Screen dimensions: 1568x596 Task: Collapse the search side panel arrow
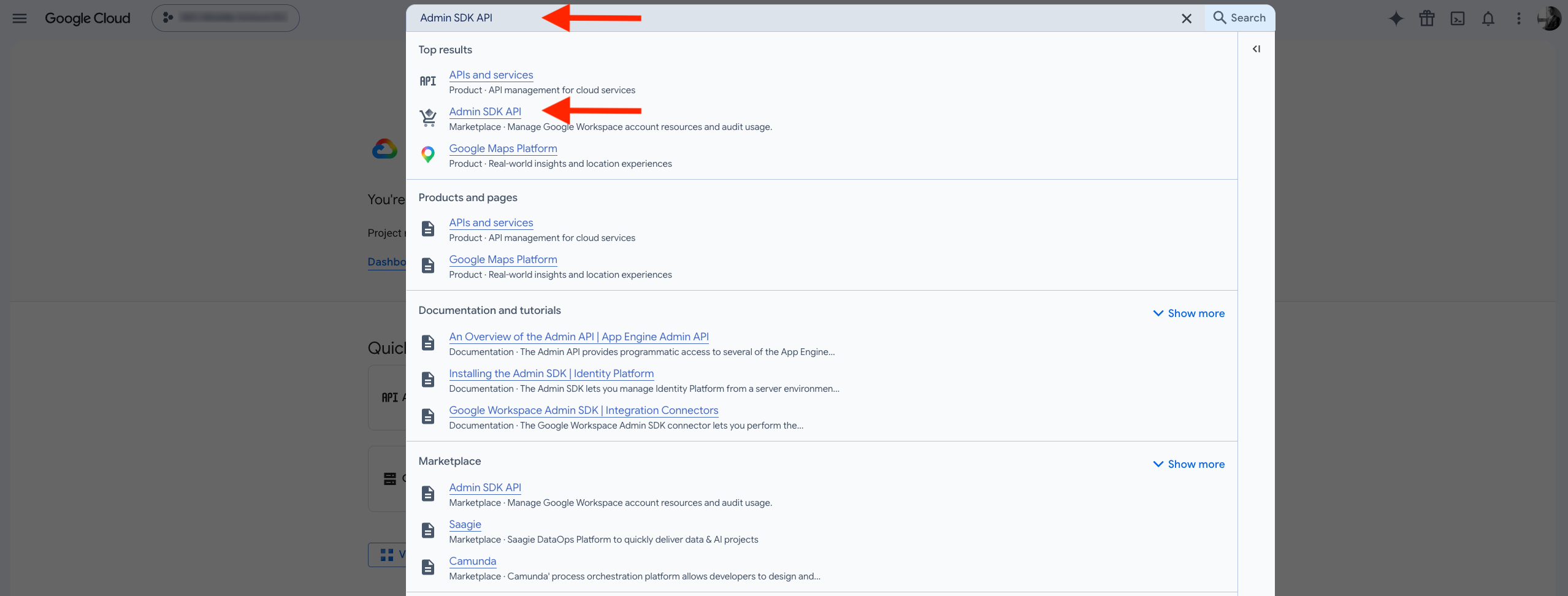[x=1256, y=49]
